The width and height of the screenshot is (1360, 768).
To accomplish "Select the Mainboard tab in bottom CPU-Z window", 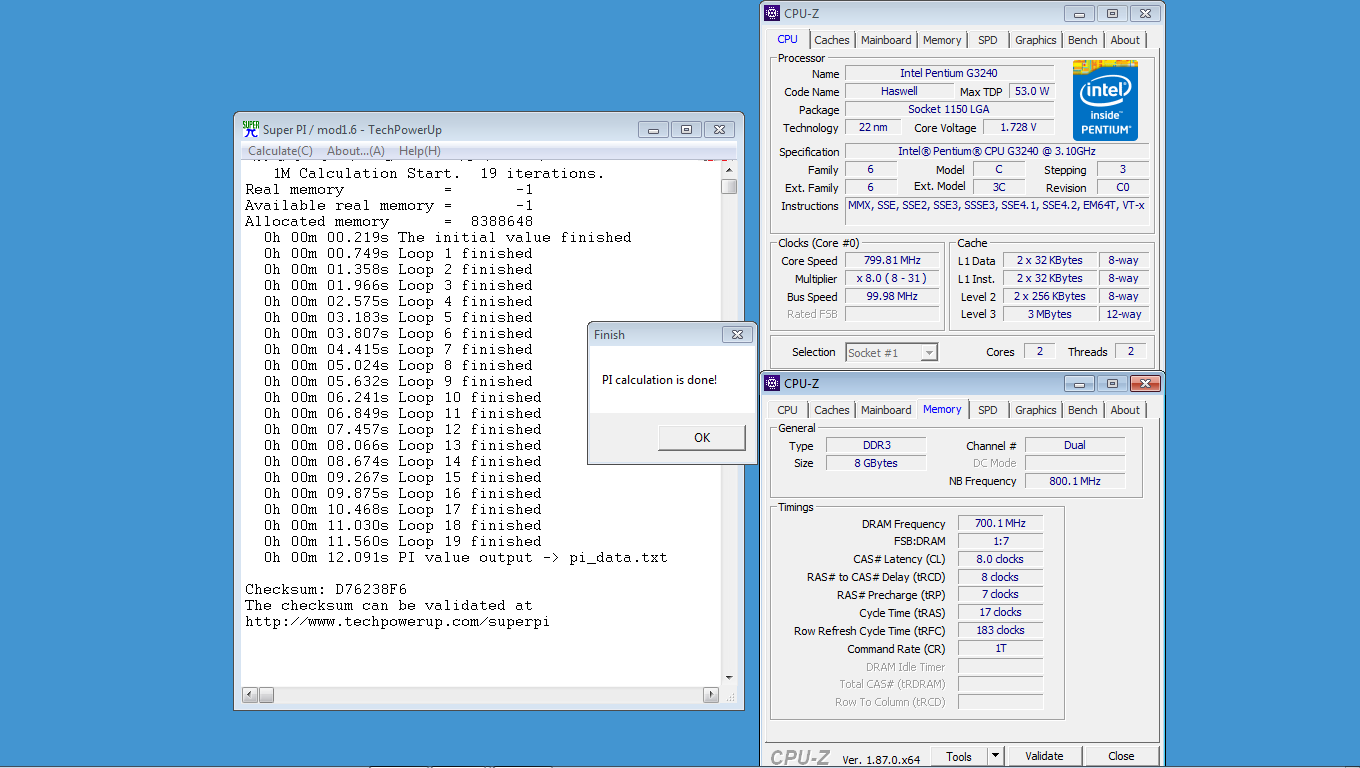I will pos(886,411).
